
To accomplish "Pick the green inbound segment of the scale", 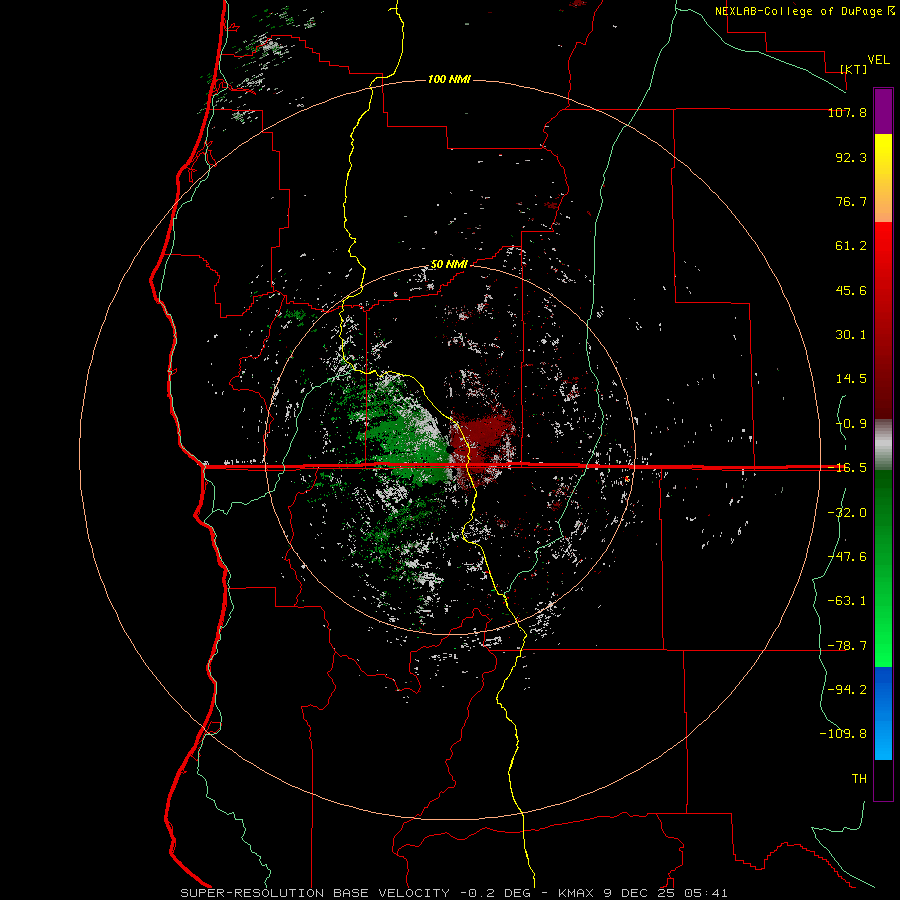I will [x=883, y=568].
